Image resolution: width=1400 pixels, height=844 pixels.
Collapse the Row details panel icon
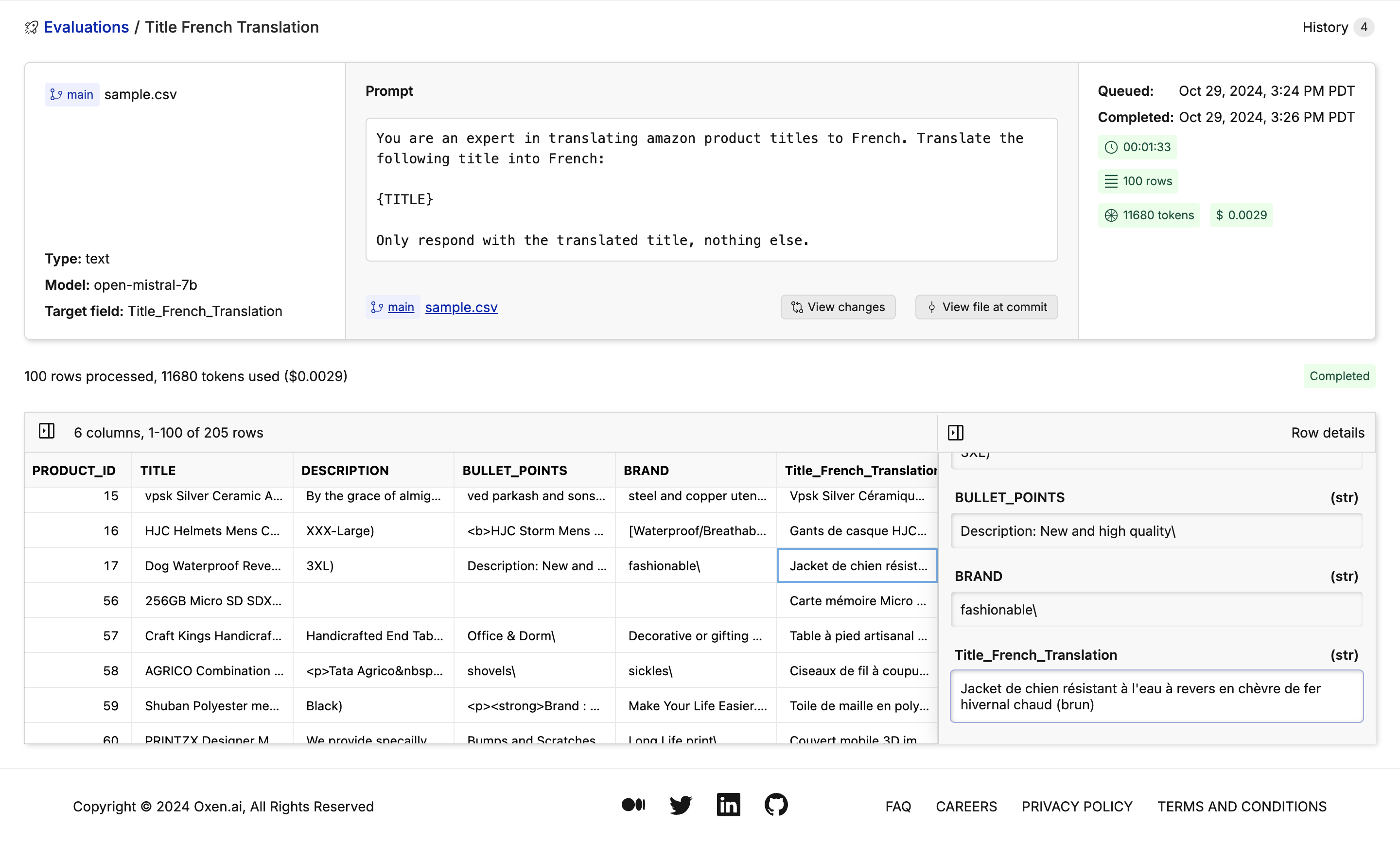(x=955, y=433)
